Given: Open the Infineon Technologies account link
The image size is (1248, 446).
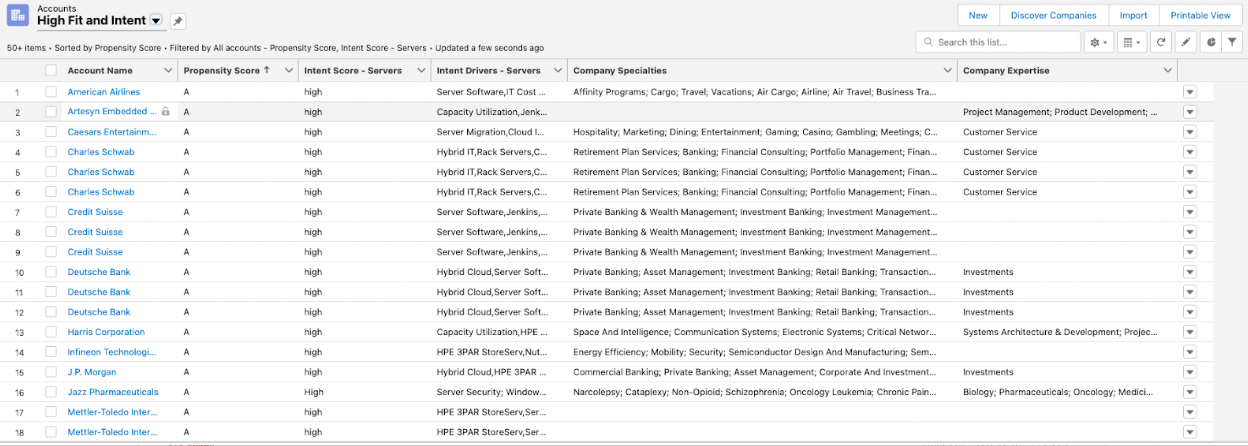Looking at the screenshot, I should [x=112, y=352].
